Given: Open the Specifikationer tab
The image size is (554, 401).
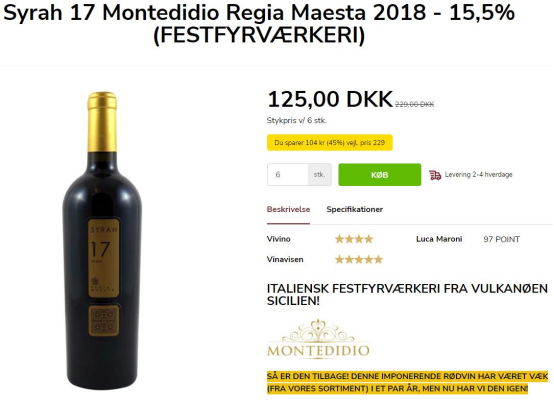Looking at the screenshot, I should pyautogui.click(x=354, y=209).
